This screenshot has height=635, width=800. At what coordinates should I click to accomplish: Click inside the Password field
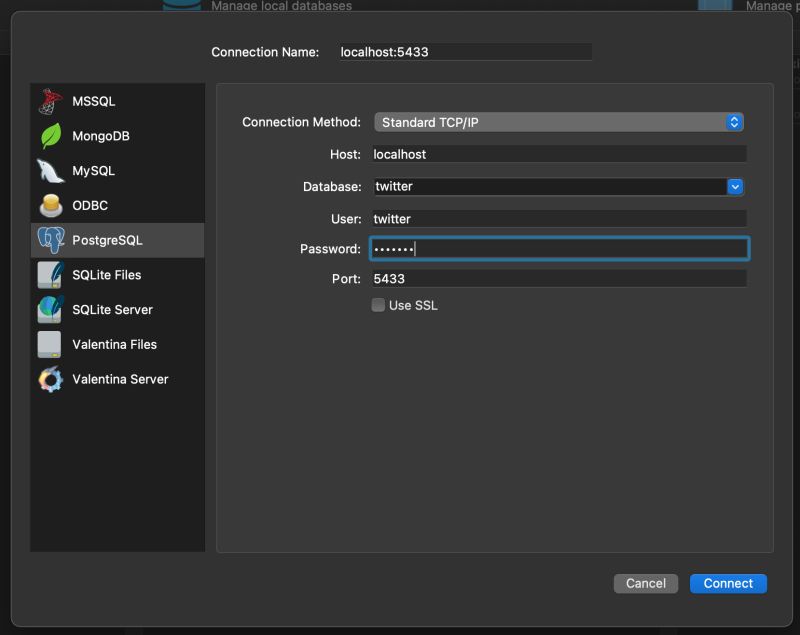click(559, 248)
